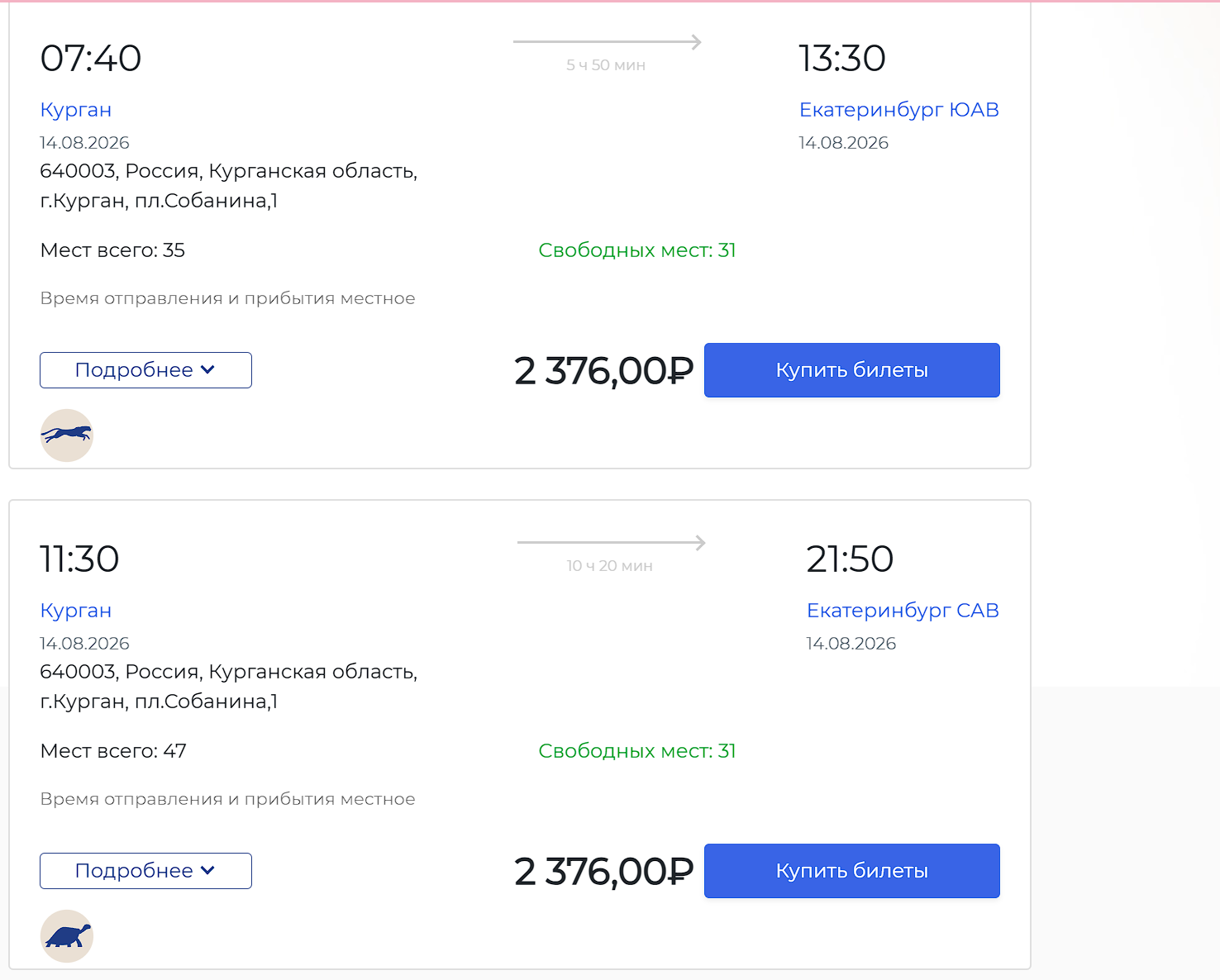Open the Курган link under 07:40
Screen dimensions: 1220x980
76,110
